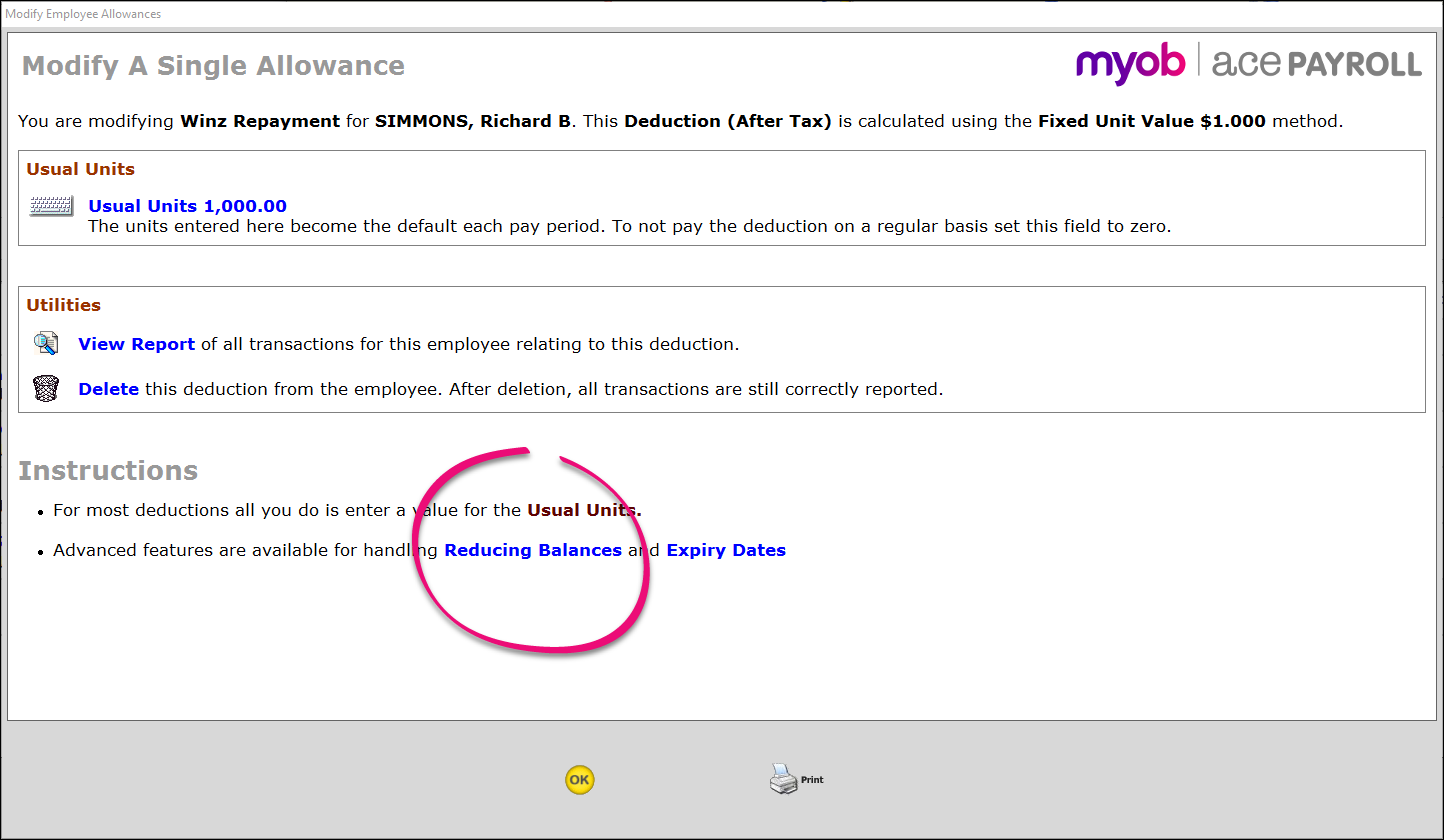The width and height of the screenshot is (1444, 840).
Task: Click the employee name SIMMONS, Richard B
Action: click(473, 121)
